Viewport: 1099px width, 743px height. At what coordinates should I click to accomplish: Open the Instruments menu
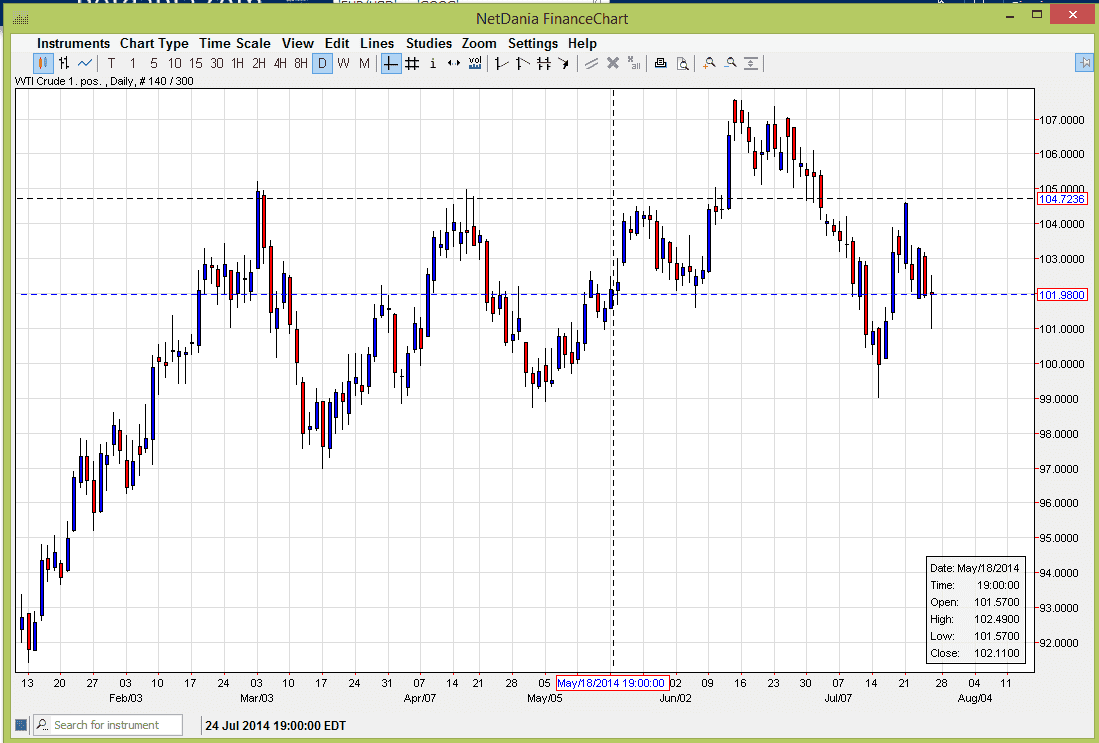[x=74, y=43]
